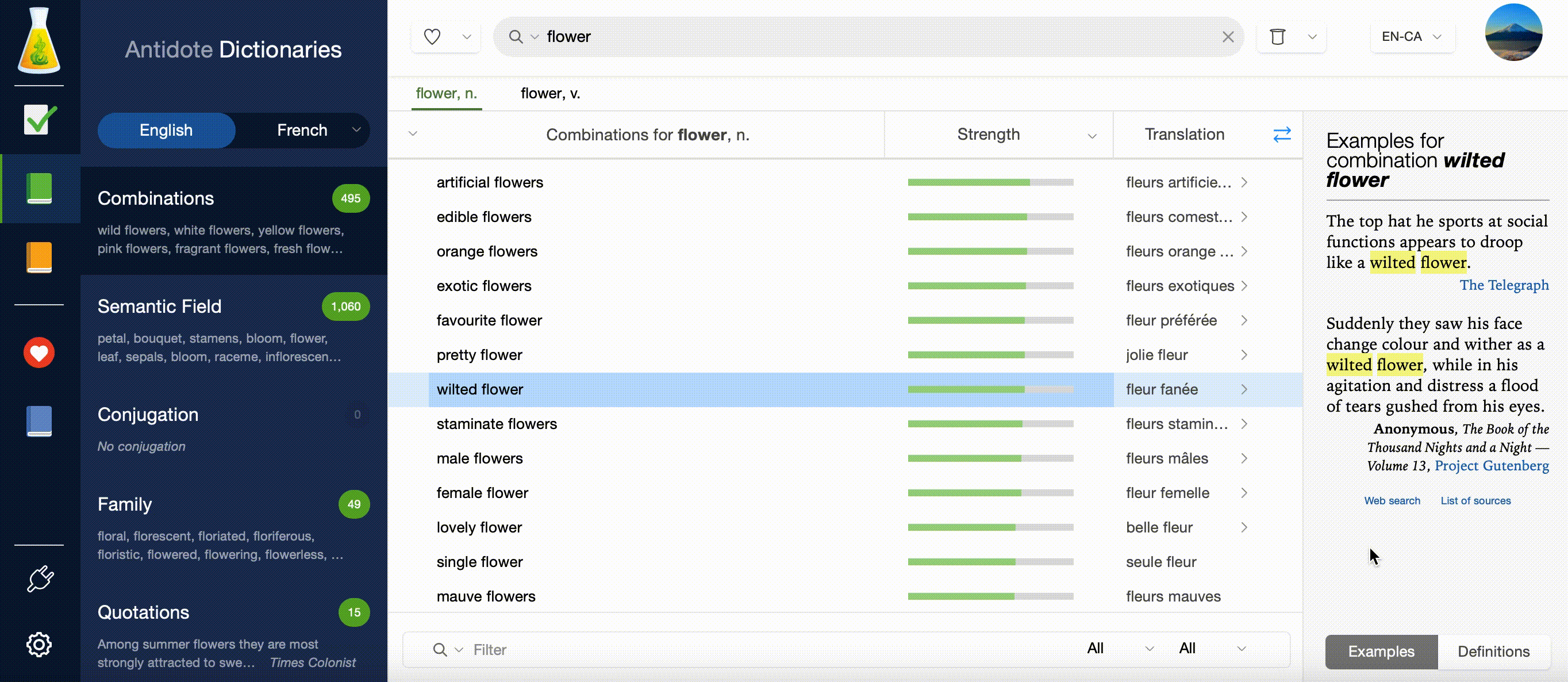Click the Web search link
The width and height of the screenshot is (1568, 682).
pyautogui.click(x=1392, y=500)
